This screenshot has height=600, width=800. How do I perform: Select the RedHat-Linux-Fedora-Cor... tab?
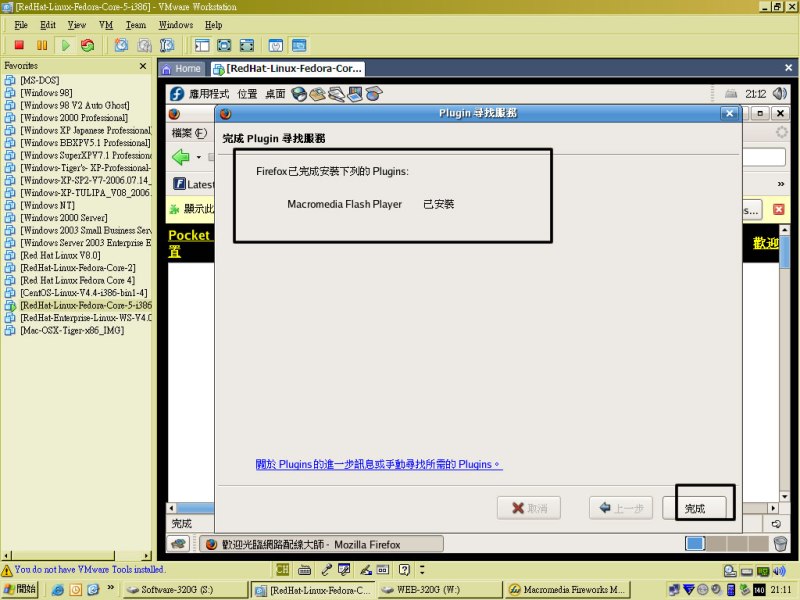pyautogui.click(x=288, y=68)
